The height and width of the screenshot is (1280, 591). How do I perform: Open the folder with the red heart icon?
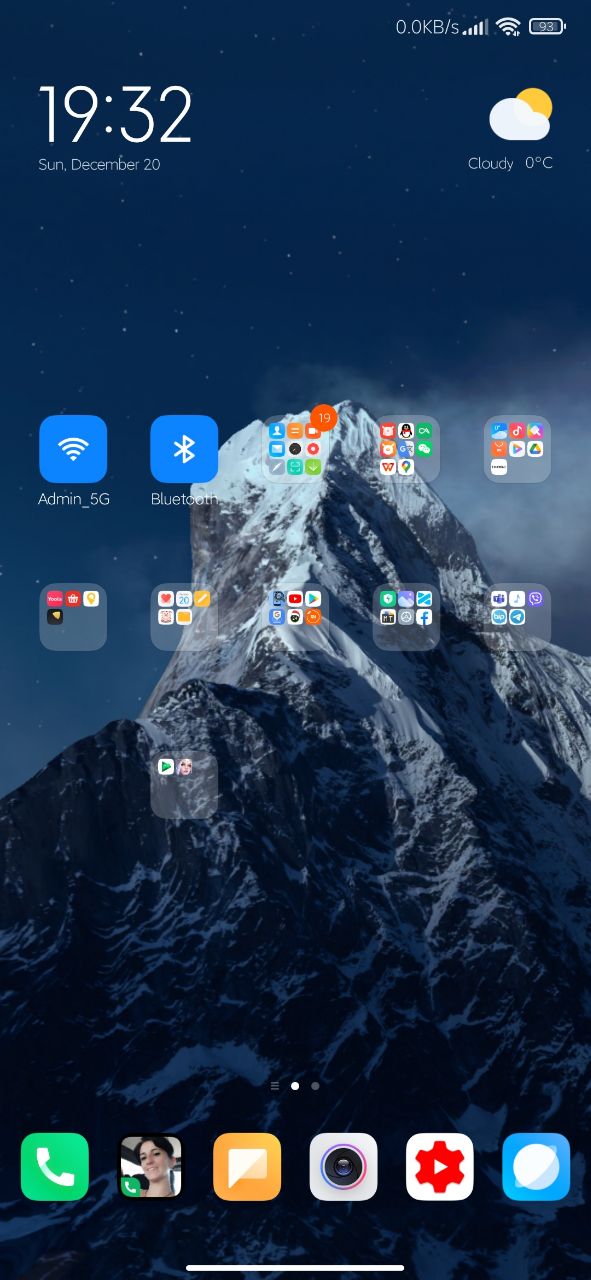click(x=184, y=617)
